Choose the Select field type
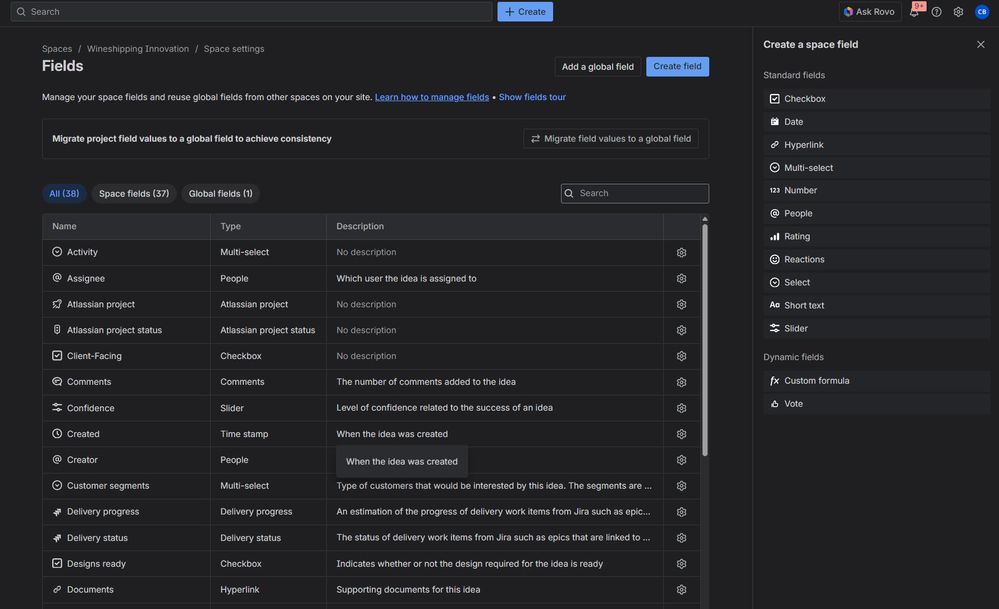Screen dimensions: 999x609 point(797,283)
